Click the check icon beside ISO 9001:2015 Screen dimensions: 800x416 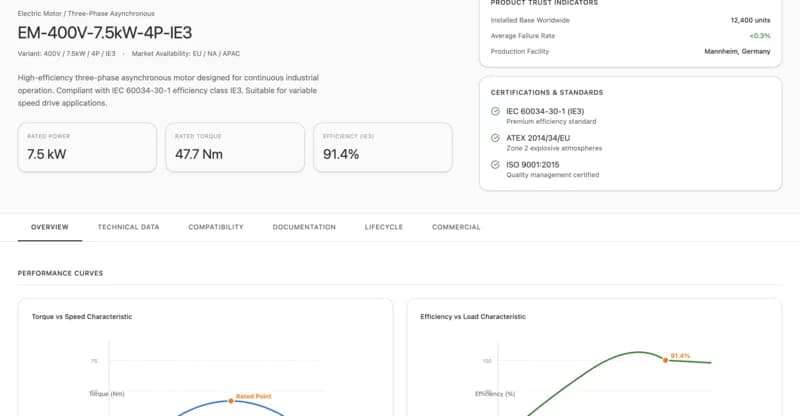pyautogui.click(x=496, y=165)
